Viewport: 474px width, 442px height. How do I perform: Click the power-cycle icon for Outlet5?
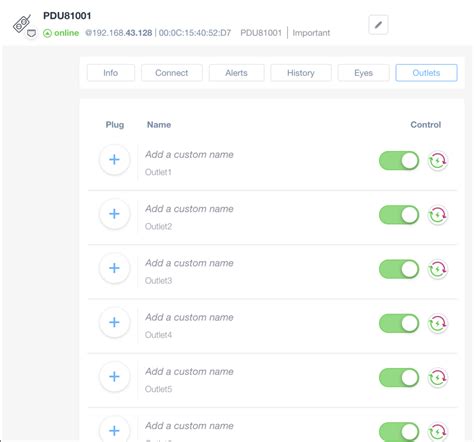[437, 378]
